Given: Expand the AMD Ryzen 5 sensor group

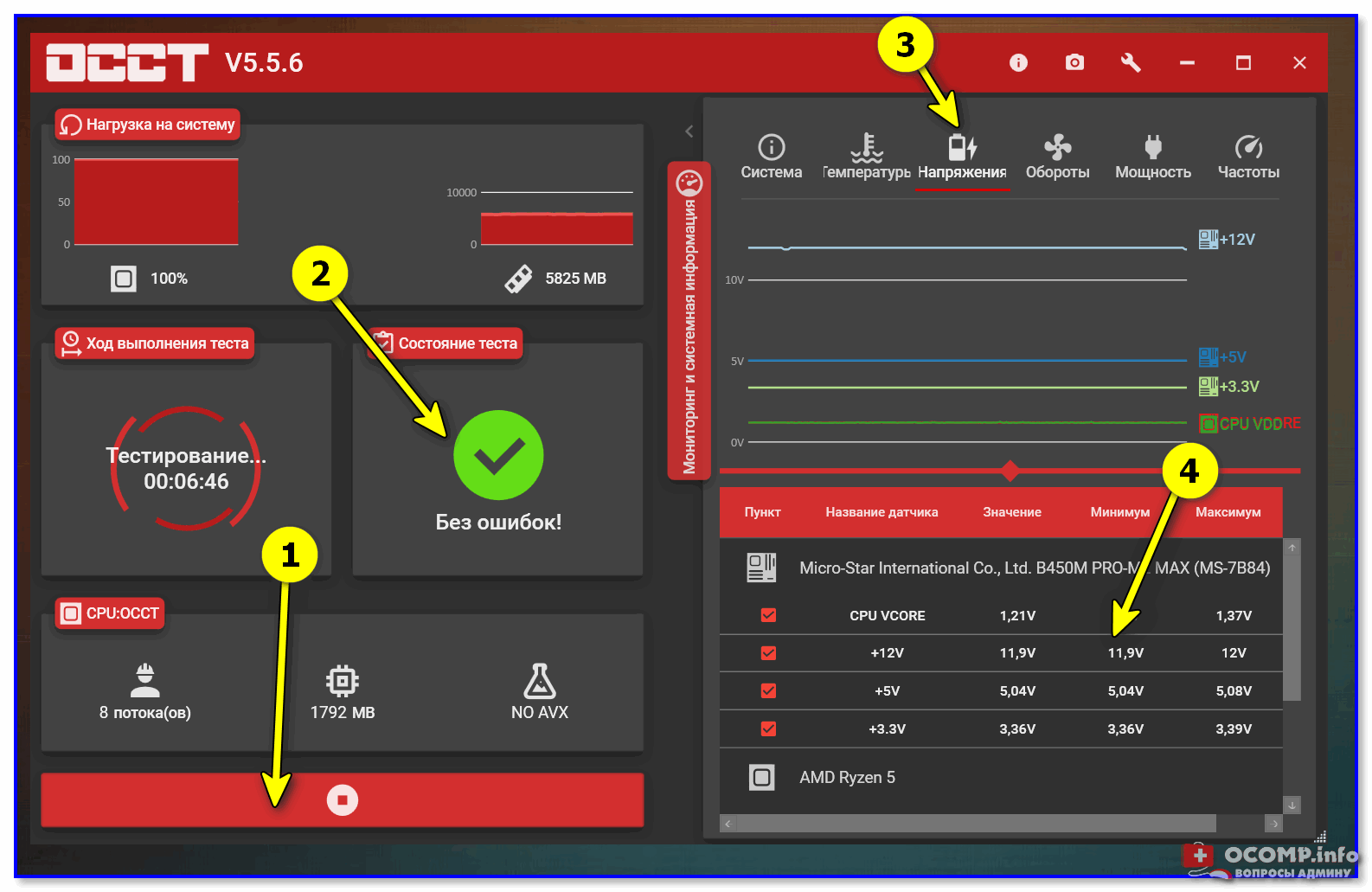Looking at the screenshot, I should [761, 777].
